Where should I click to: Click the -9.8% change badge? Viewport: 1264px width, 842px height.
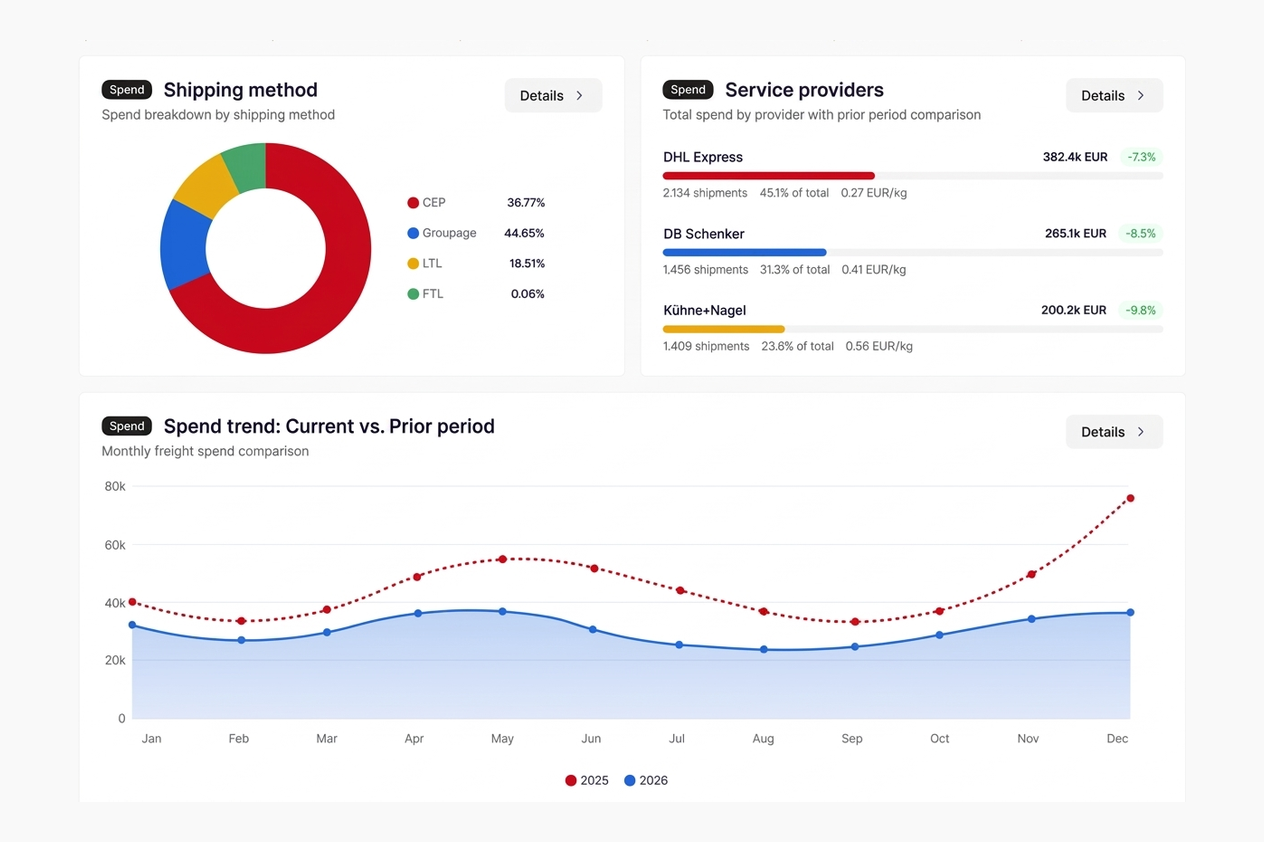coord(1141,310)
